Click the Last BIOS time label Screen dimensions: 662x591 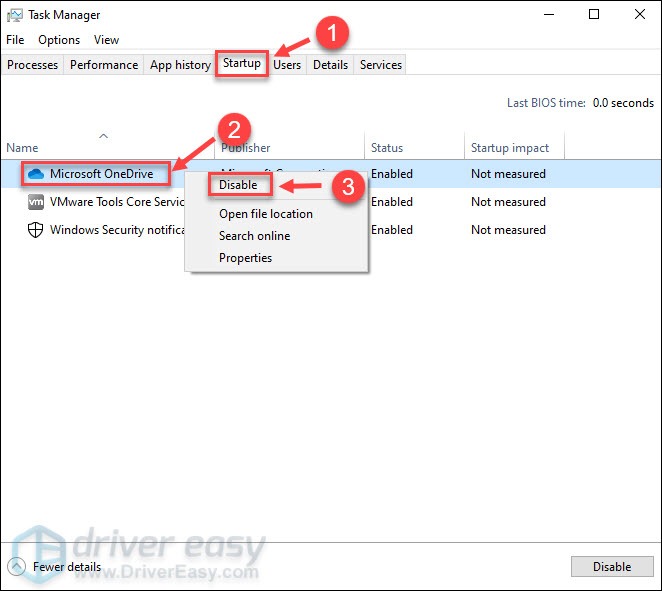click(546, 103)
